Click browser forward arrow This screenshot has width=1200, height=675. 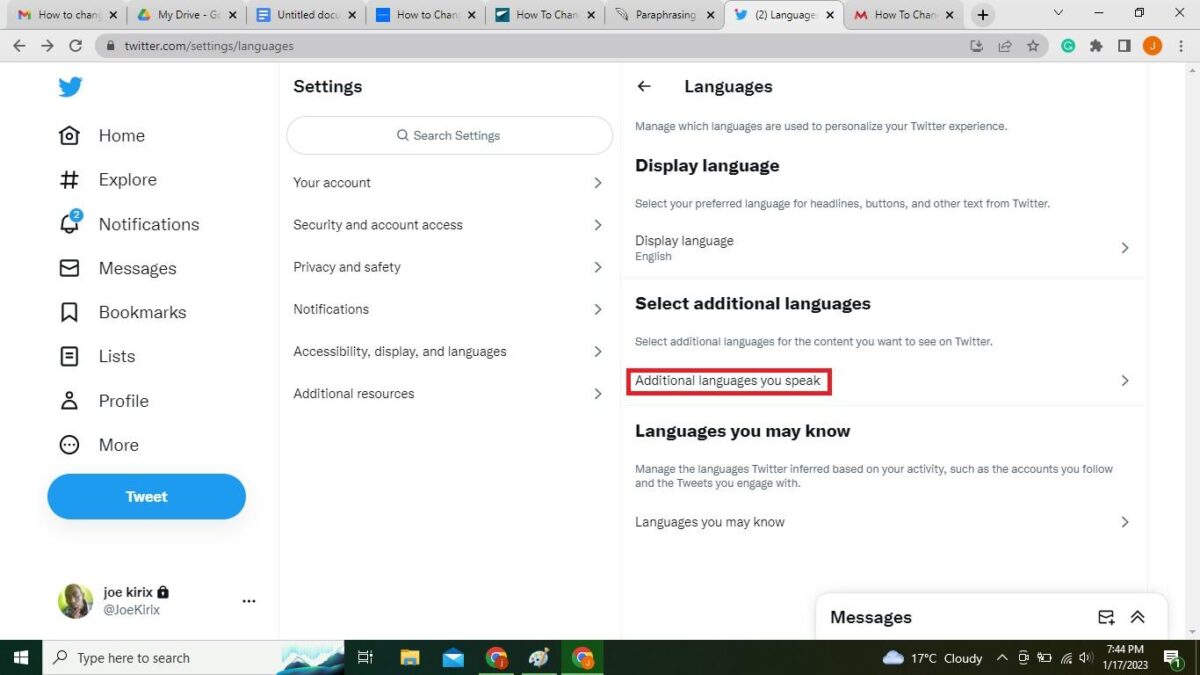point(47,46)
